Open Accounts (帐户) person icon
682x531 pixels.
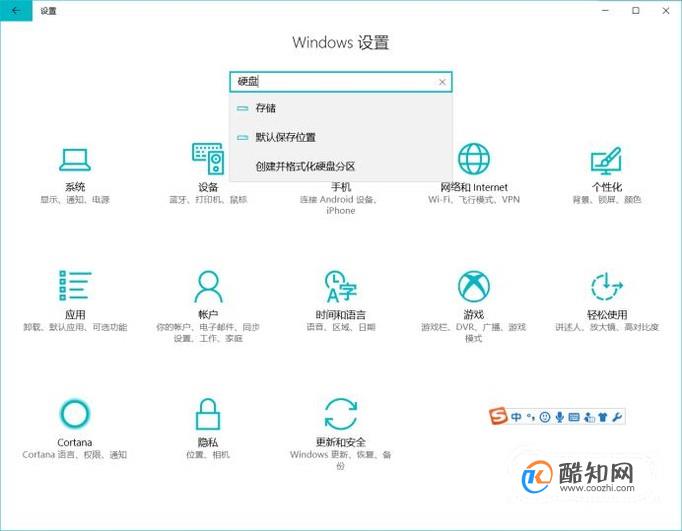coord(208,286)
